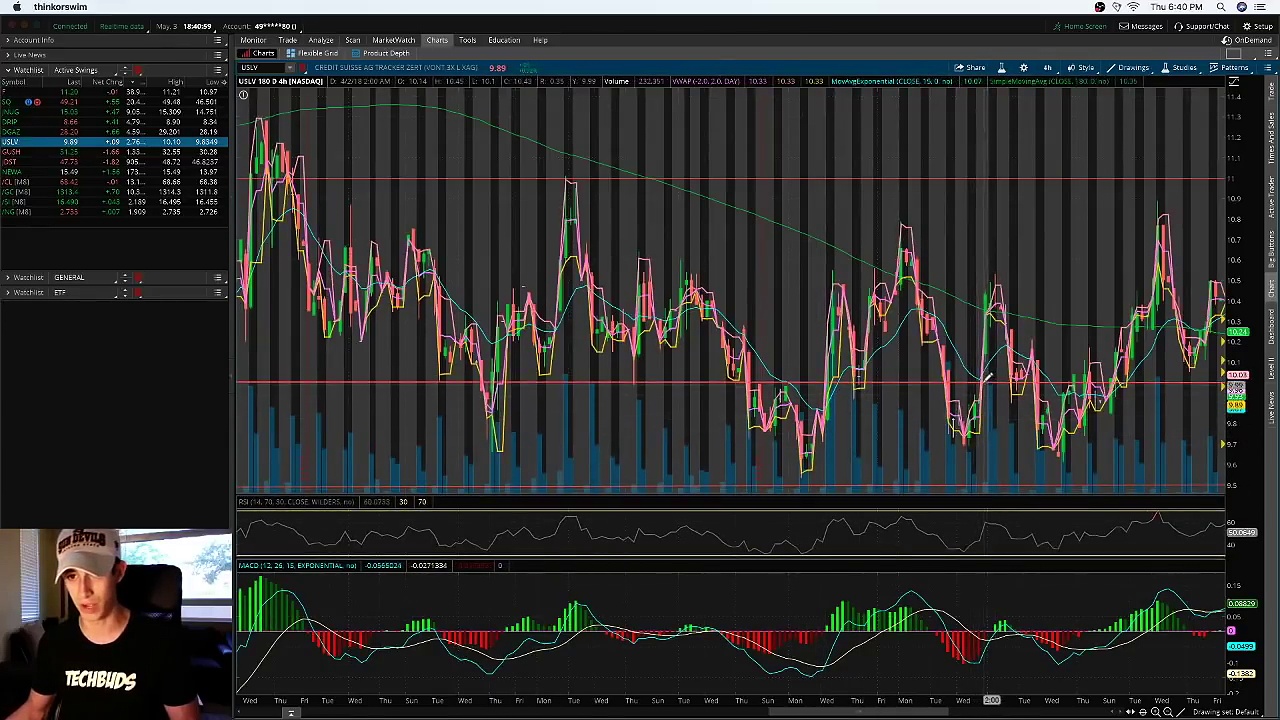Open the thinkorswim menu in the menu bar

click(x=60, y=7)
